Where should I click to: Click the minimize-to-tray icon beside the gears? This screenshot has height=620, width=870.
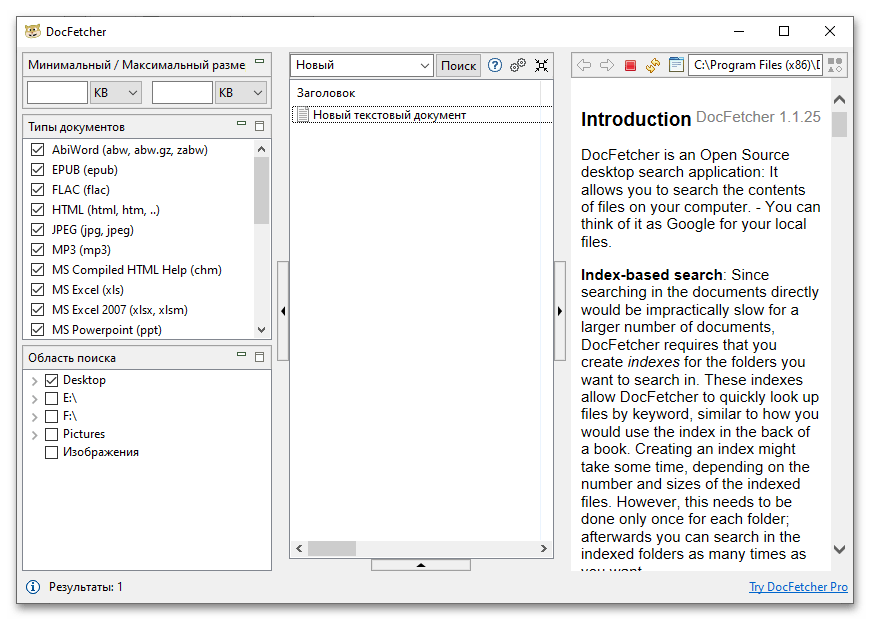click(x=541, y=65)
